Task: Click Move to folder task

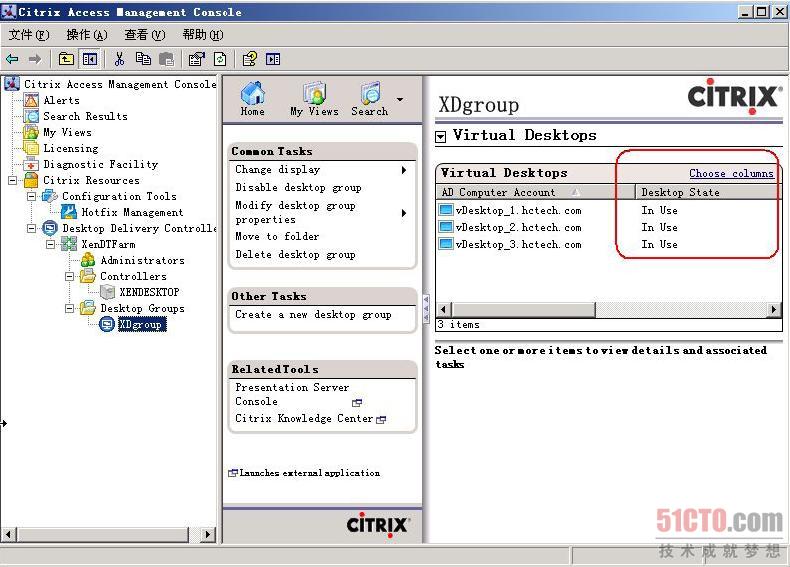Action: point(277,236)
